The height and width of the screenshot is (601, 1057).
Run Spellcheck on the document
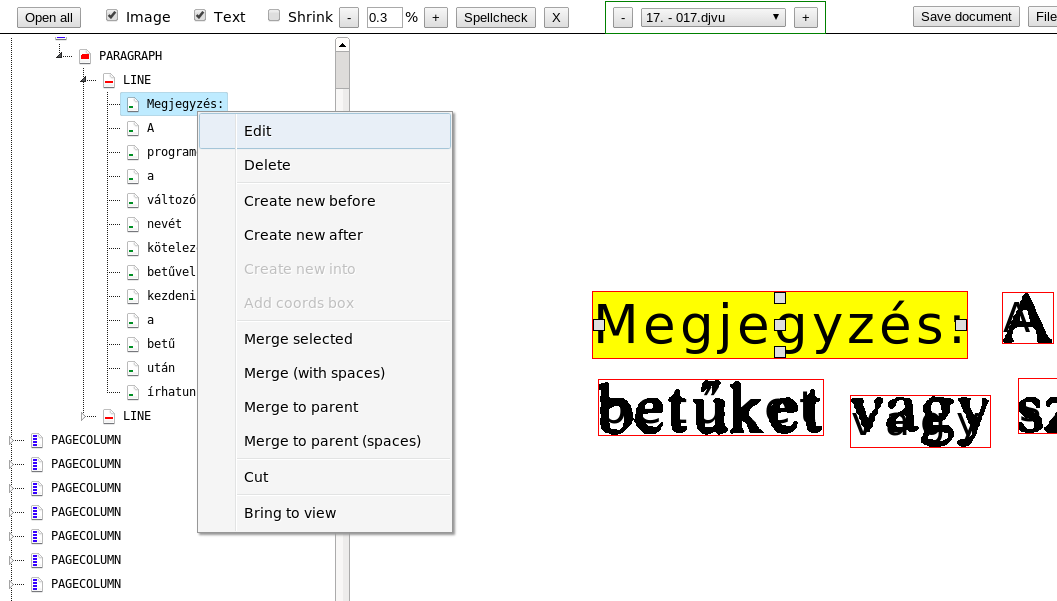click(x=495, y=16)
